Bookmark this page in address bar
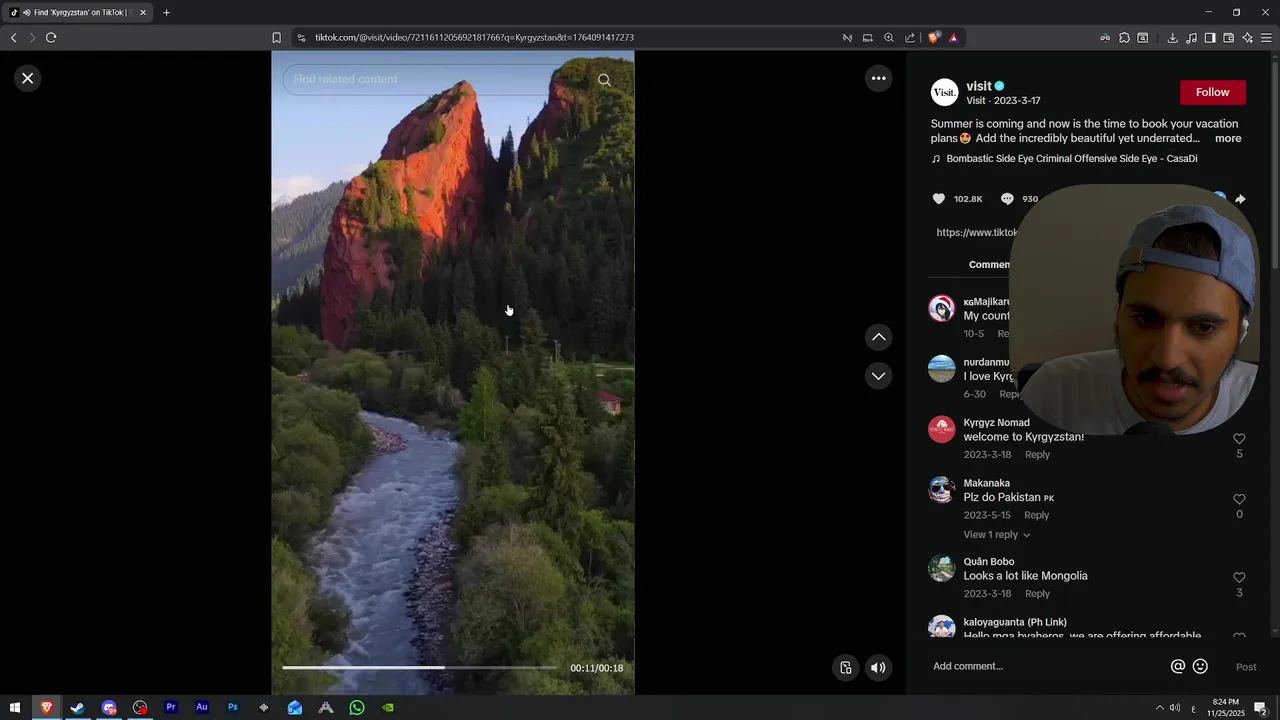The image size is (1280, 720). pos(276,38)
